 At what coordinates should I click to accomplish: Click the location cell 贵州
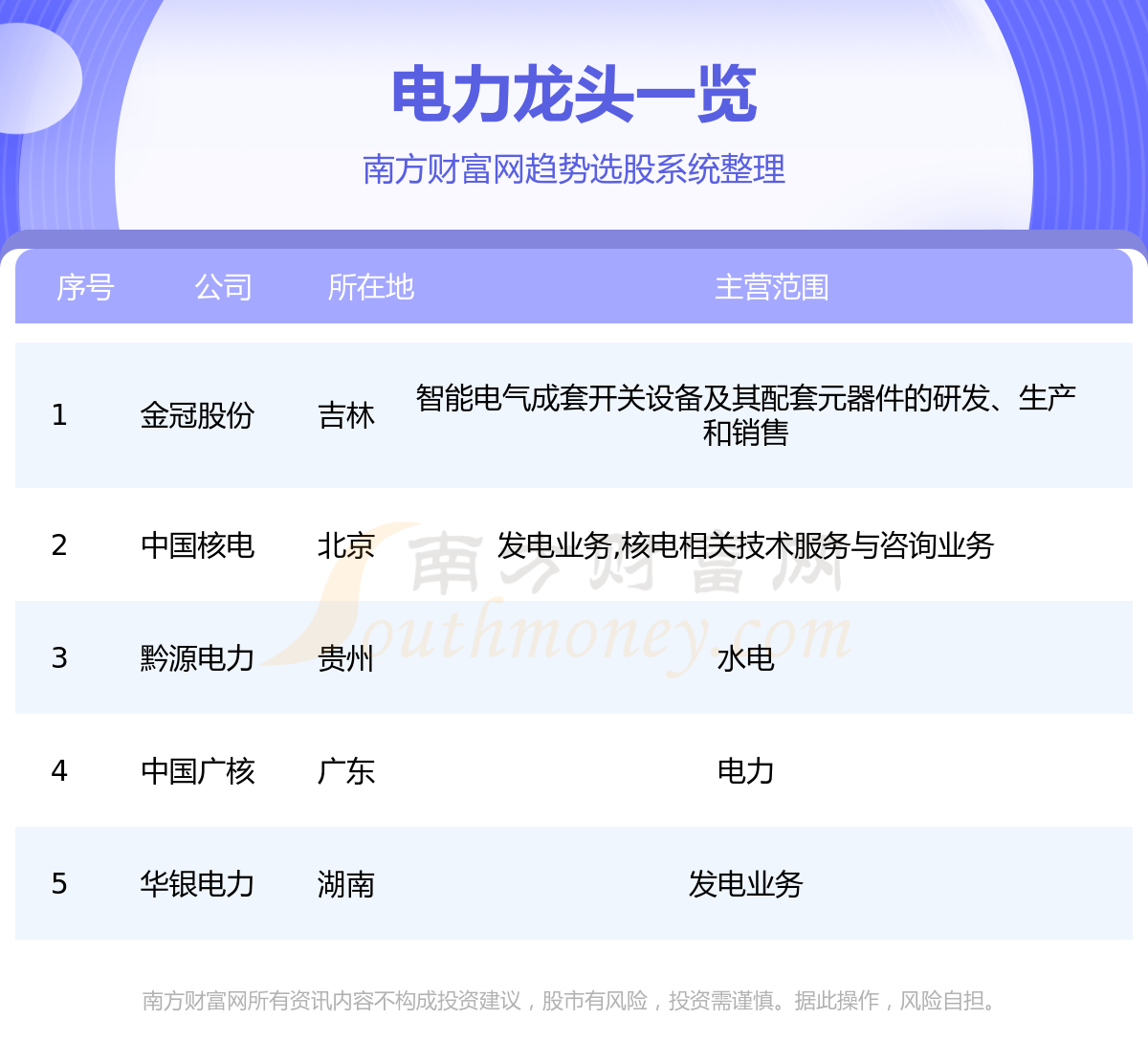pyautogui.click(x=345, y=658)
